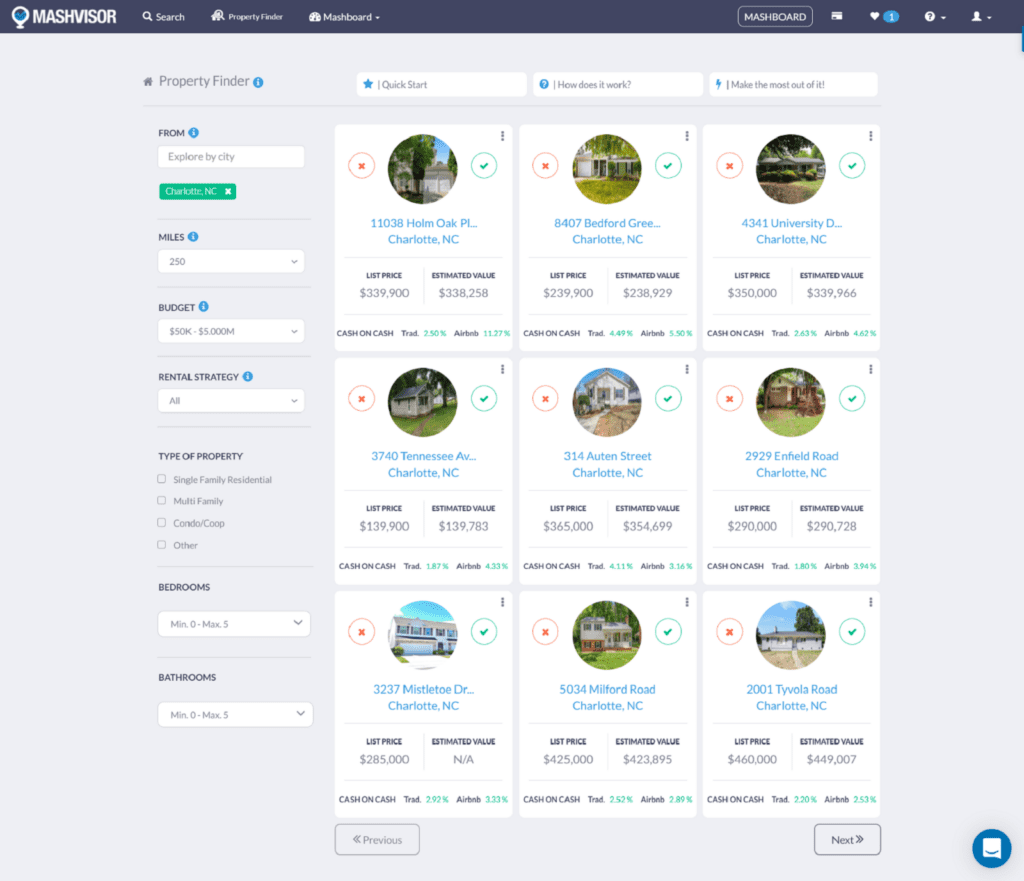This screenshot has height=881, width=1024.
Task: Click the billing card icon in top bar
Action: 836,16
